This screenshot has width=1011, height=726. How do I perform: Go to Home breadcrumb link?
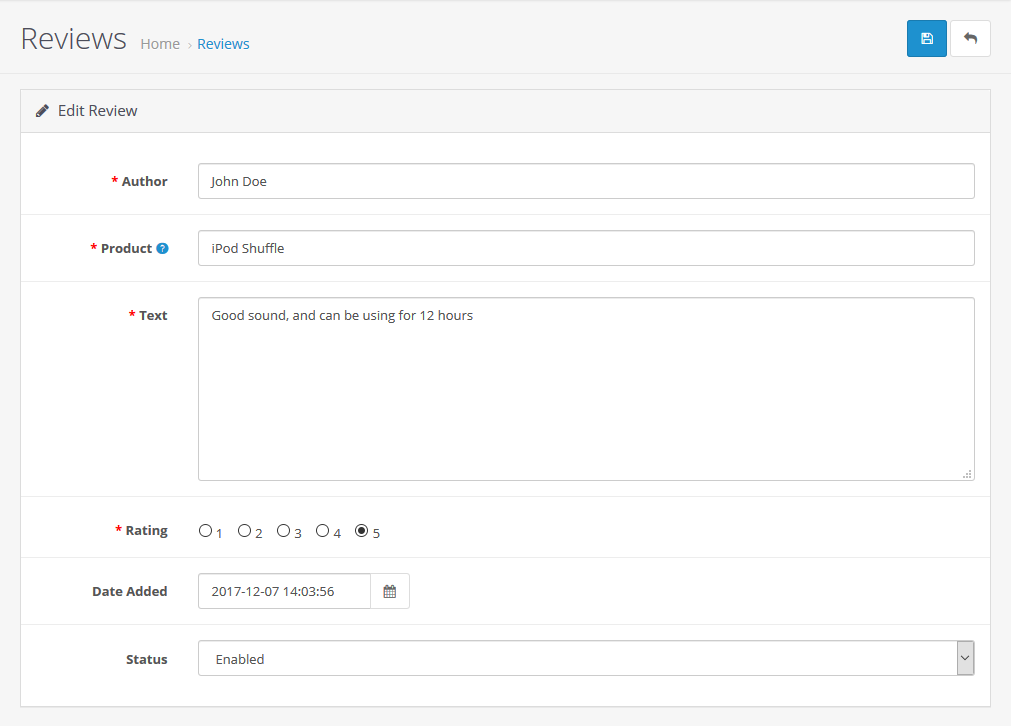[160, 44]
